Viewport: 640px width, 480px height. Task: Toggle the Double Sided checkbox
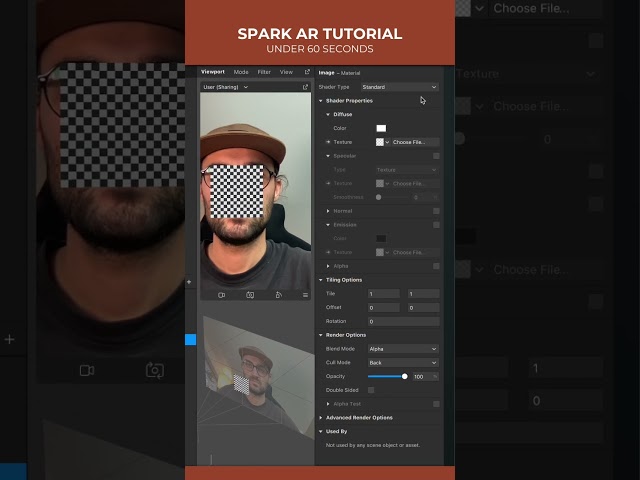pos(371,390)
